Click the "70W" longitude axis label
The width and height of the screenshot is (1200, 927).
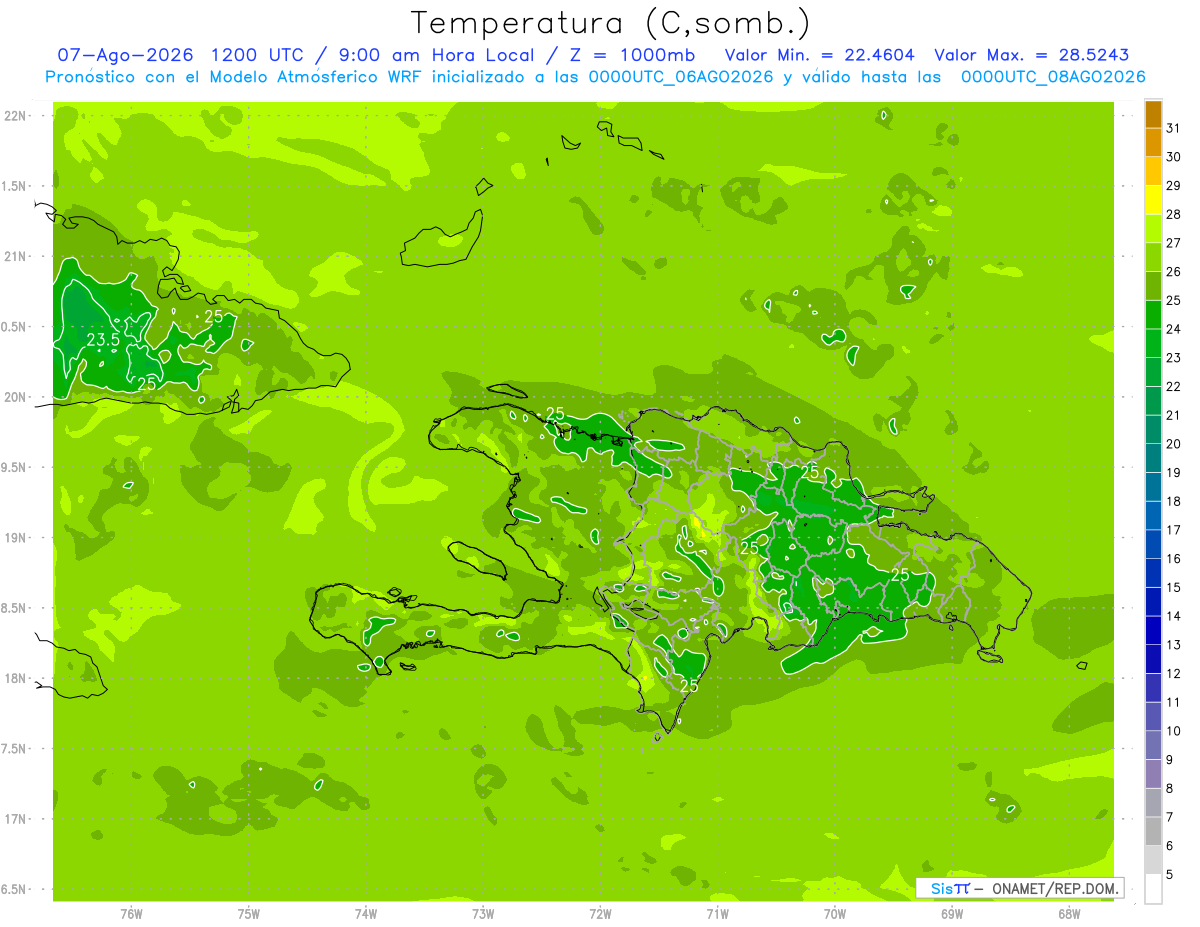tap(835, 914)
